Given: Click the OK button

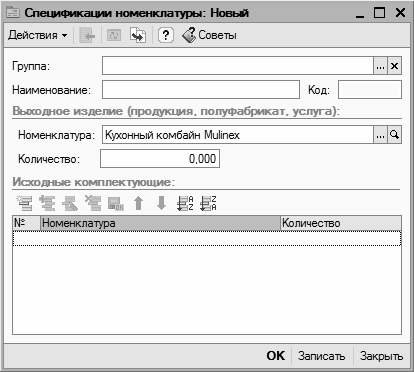Looking at the screenshot, I should [x=276, y=356].
